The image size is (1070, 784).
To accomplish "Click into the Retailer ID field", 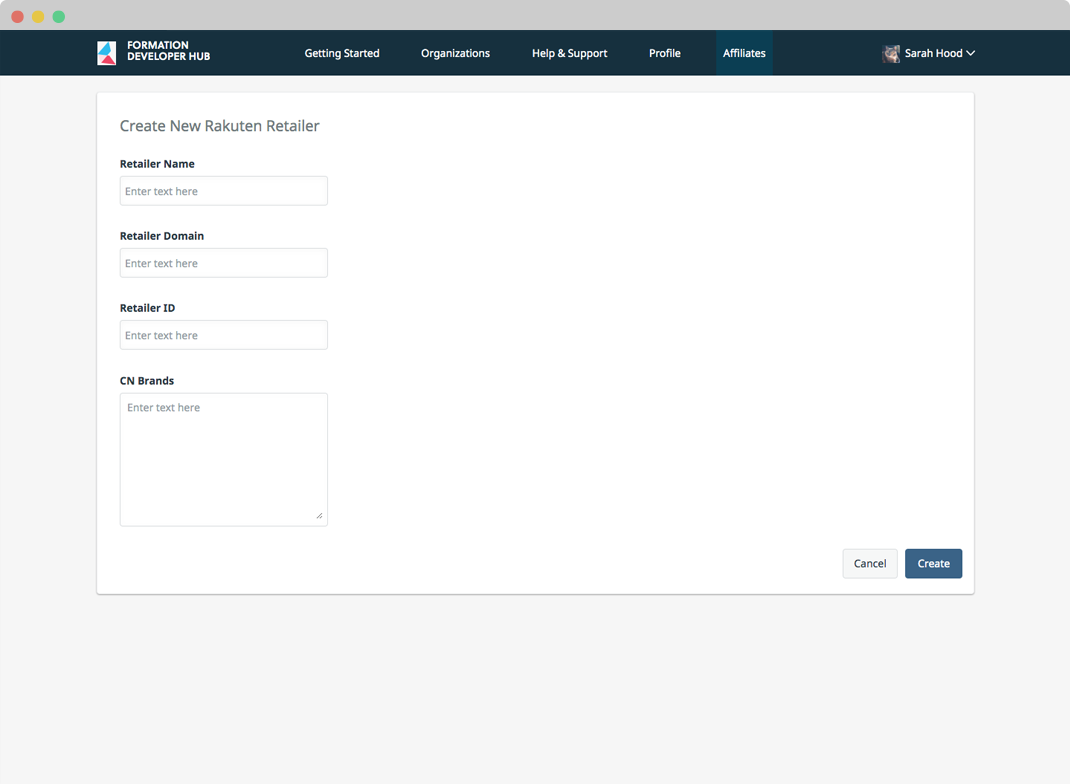I will tap(224, 335).
